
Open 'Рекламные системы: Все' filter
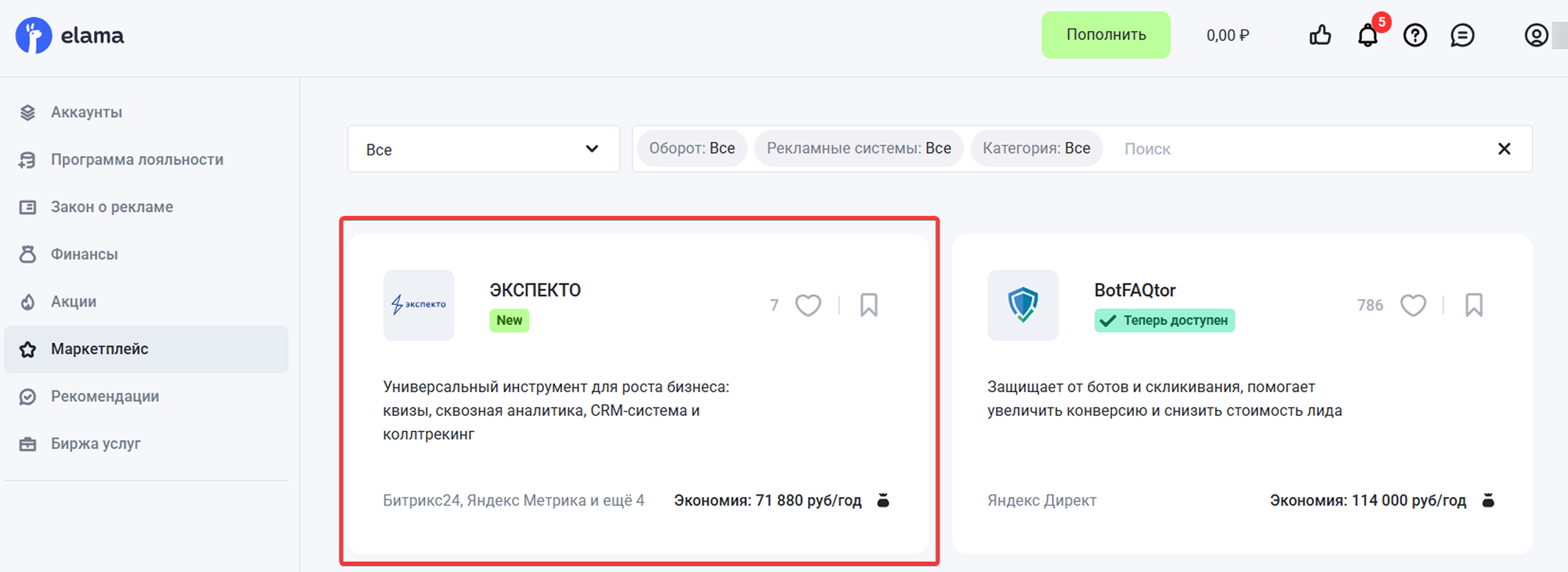click(x=858, y=148)
